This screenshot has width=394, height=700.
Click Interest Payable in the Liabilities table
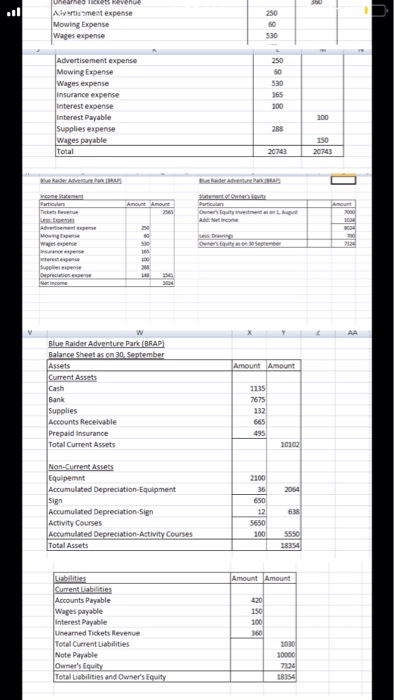pos(81,622)
